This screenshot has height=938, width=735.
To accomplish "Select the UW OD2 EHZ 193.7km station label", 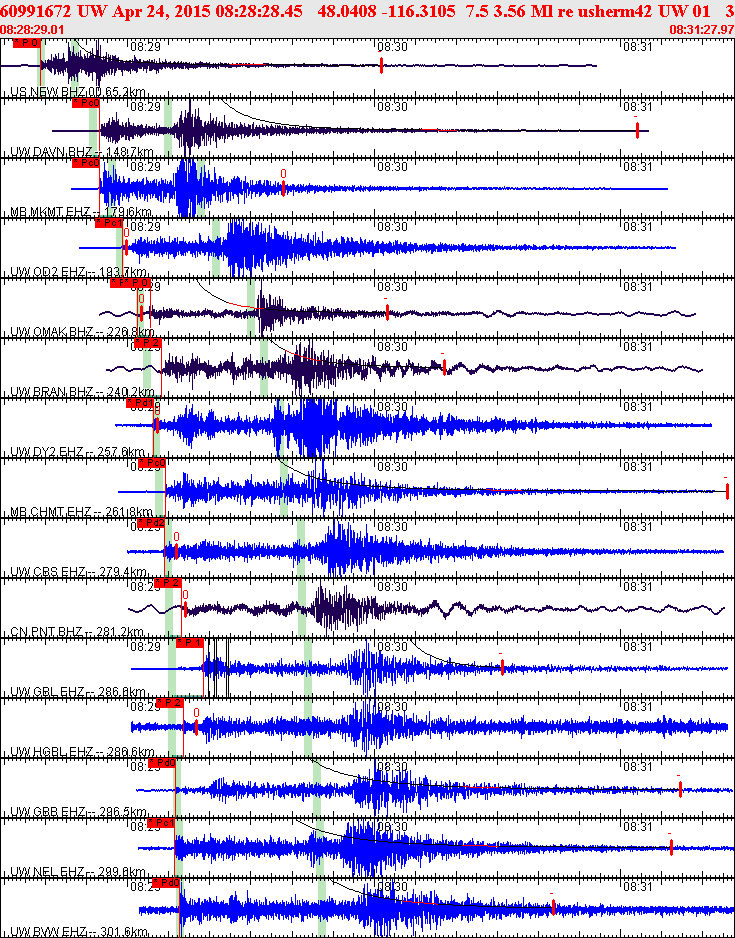I will tap(78, 272).
